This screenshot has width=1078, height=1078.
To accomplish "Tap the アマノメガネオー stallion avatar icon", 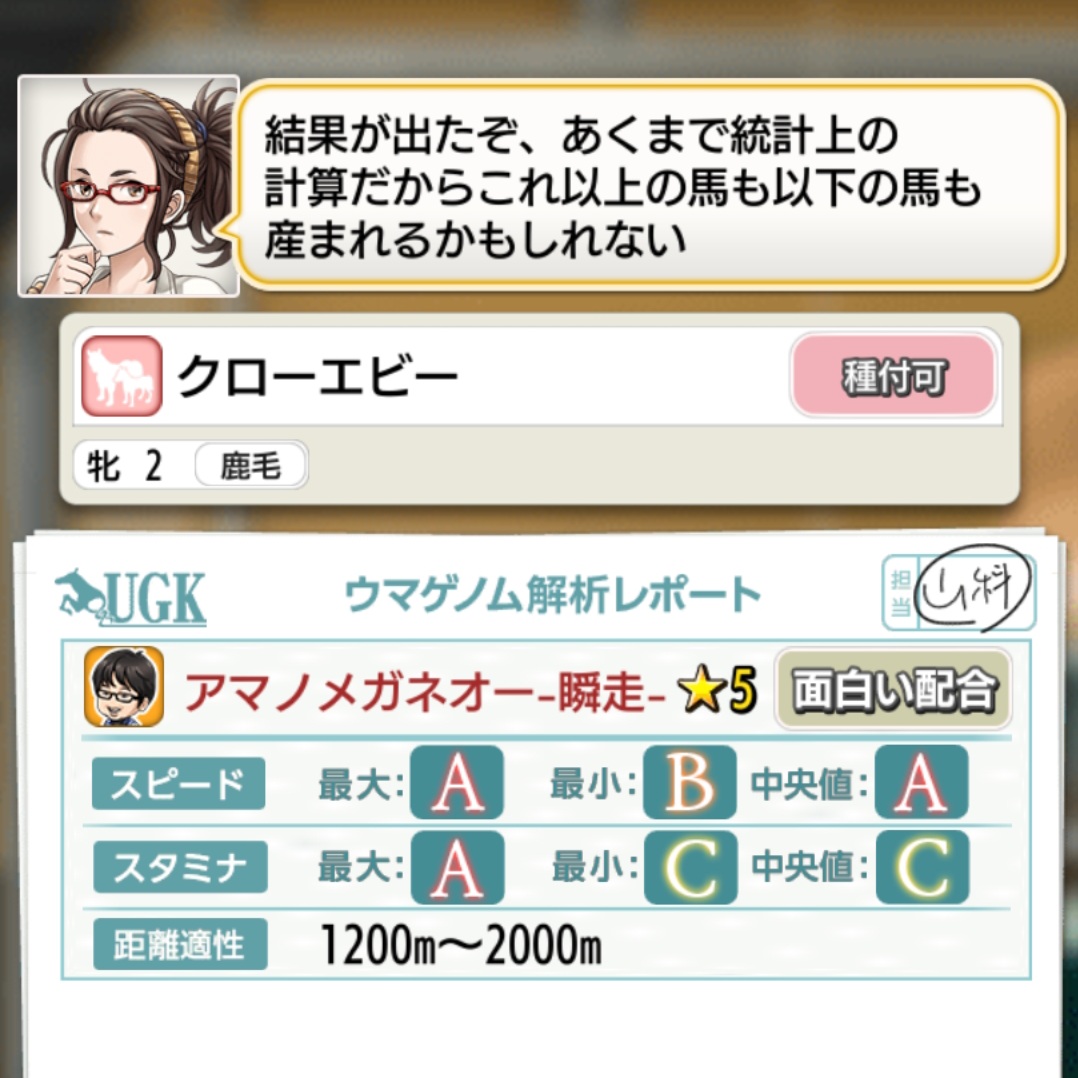I will [x=124, y=687].
